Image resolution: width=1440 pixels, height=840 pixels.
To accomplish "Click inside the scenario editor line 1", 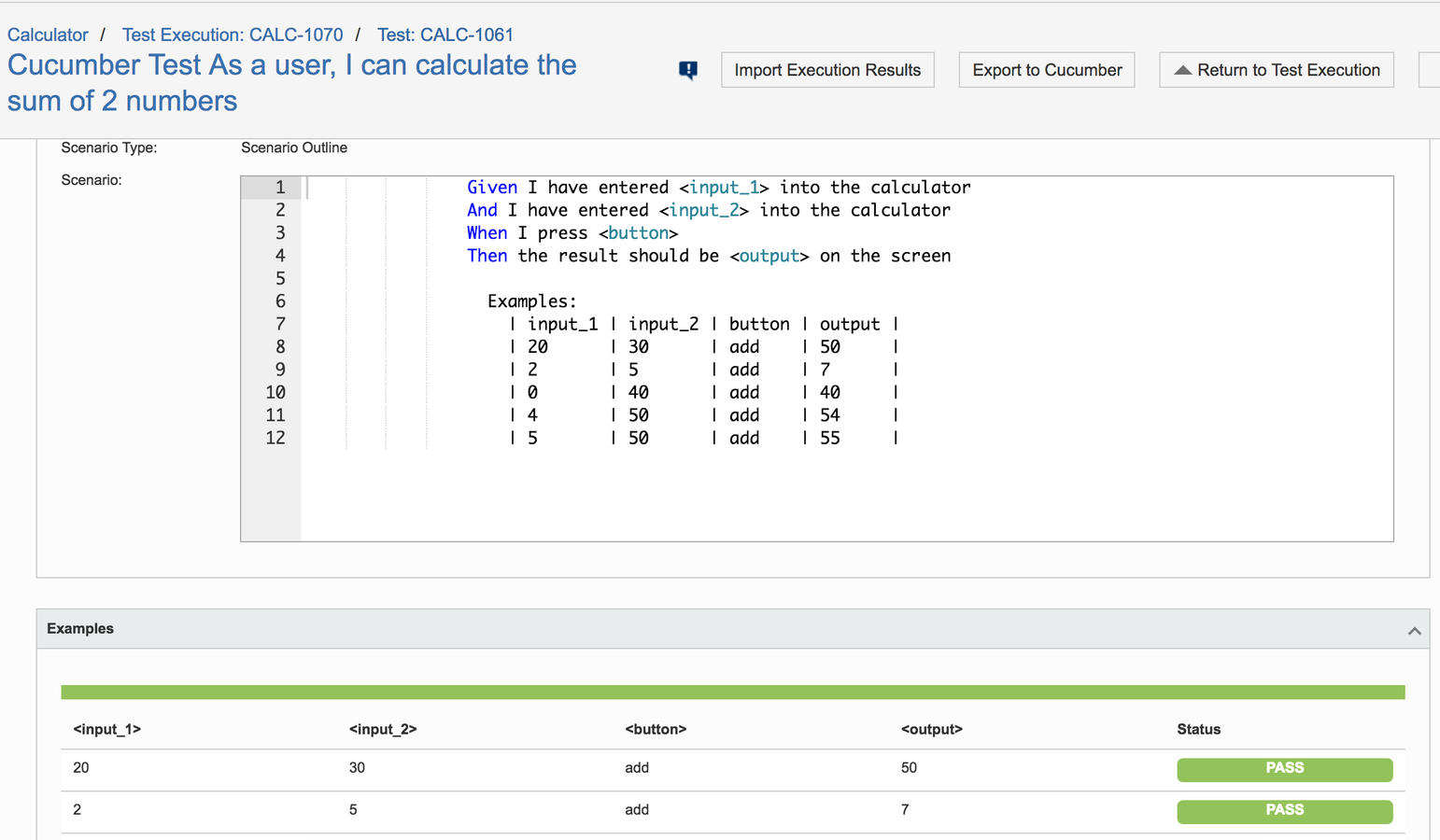I will (x=719, y=188).
